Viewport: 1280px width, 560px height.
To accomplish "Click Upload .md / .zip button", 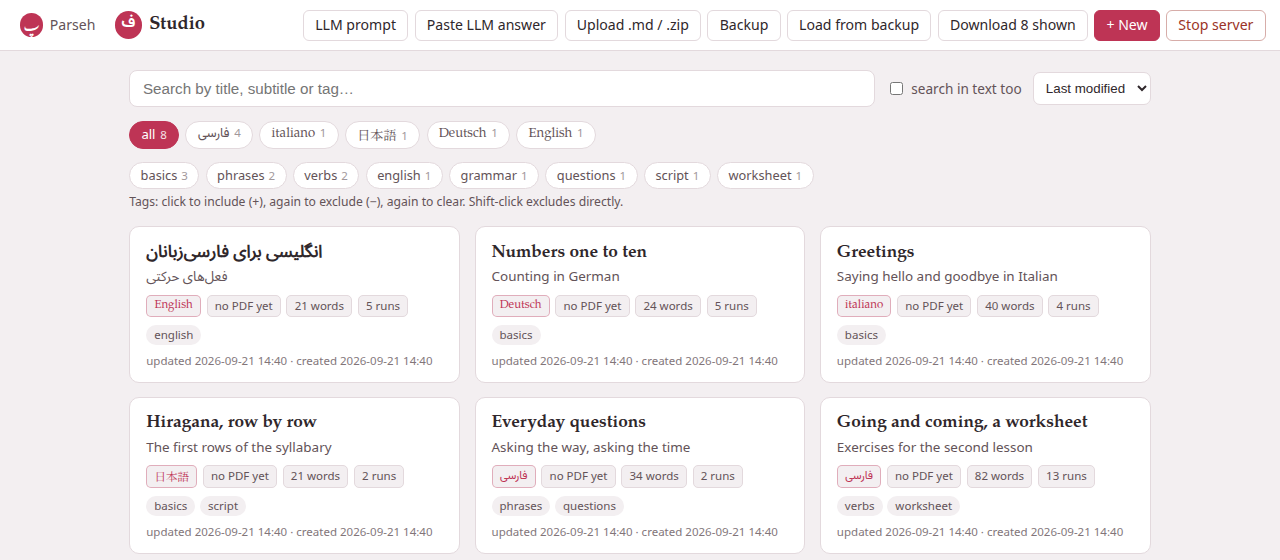I will (633, 25).
